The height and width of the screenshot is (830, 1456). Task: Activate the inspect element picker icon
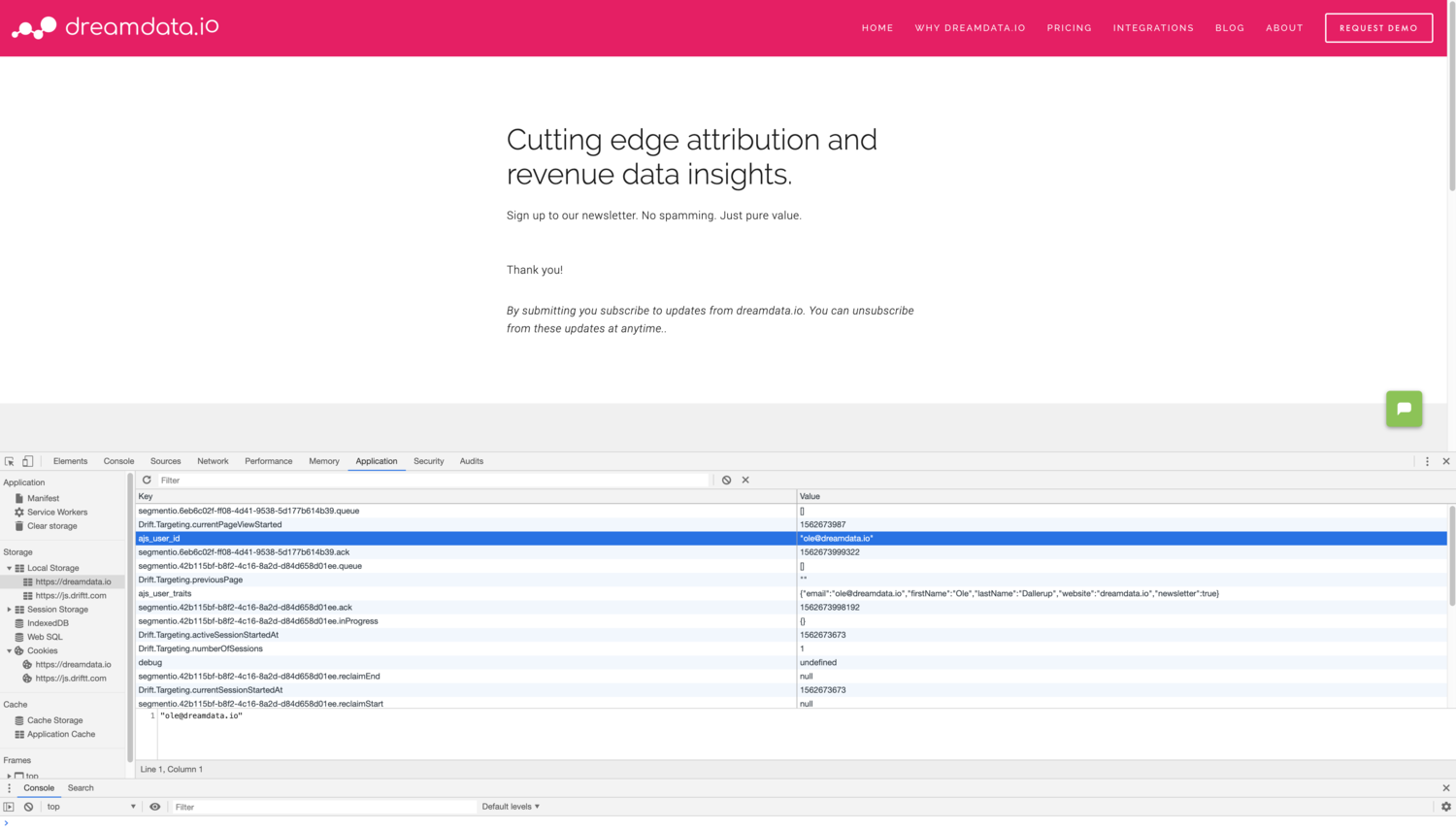(10, 461)
